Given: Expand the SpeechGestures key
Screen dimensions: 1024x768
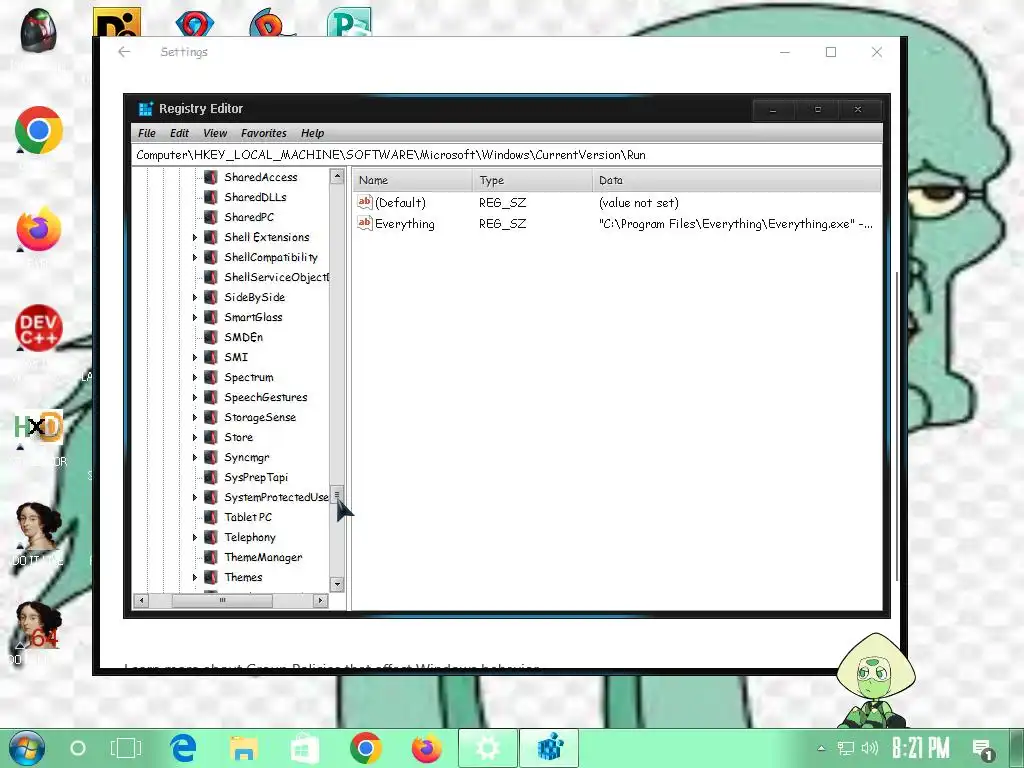Looking at the screenshot, I should [195, 397].
